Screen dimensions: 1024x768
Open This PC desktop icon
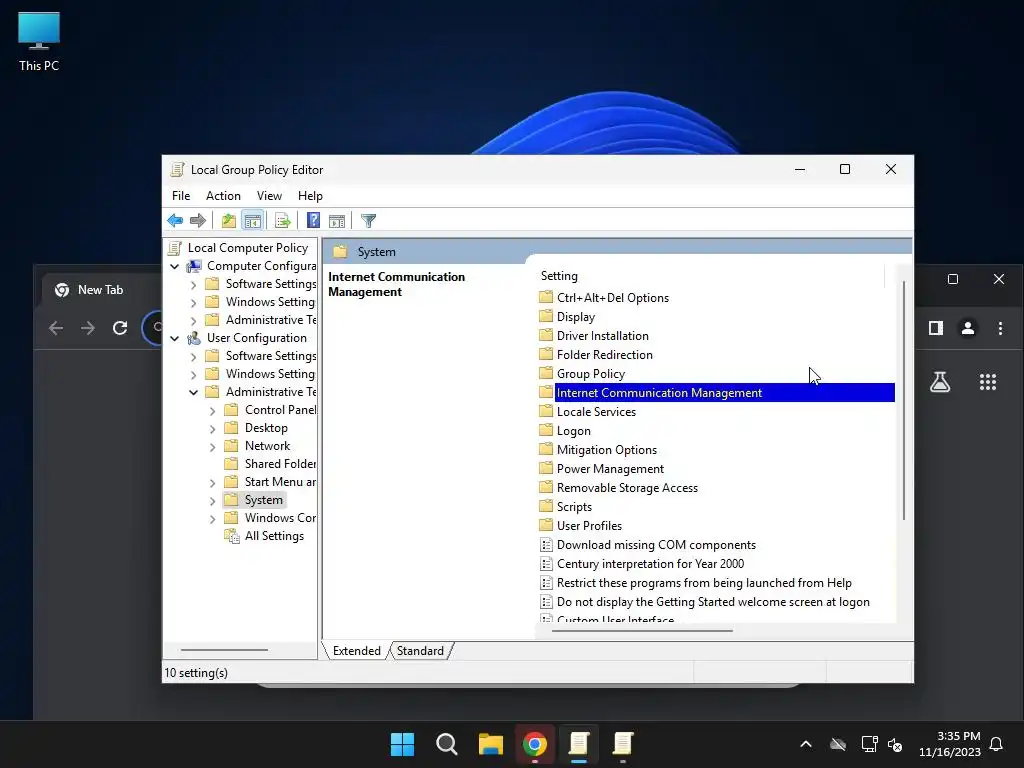click(39, 42)
